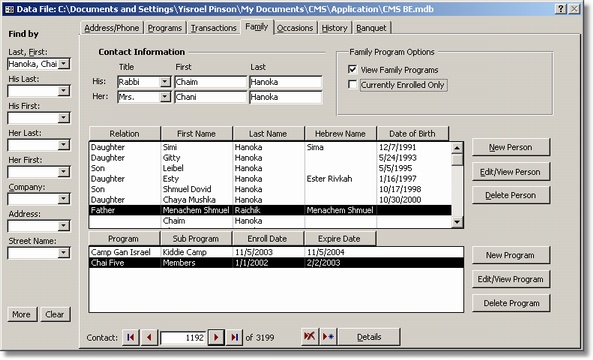Viewport: 593px width, 360px height.
Task: Open the Occasions tab
Action: coord(295,28)
